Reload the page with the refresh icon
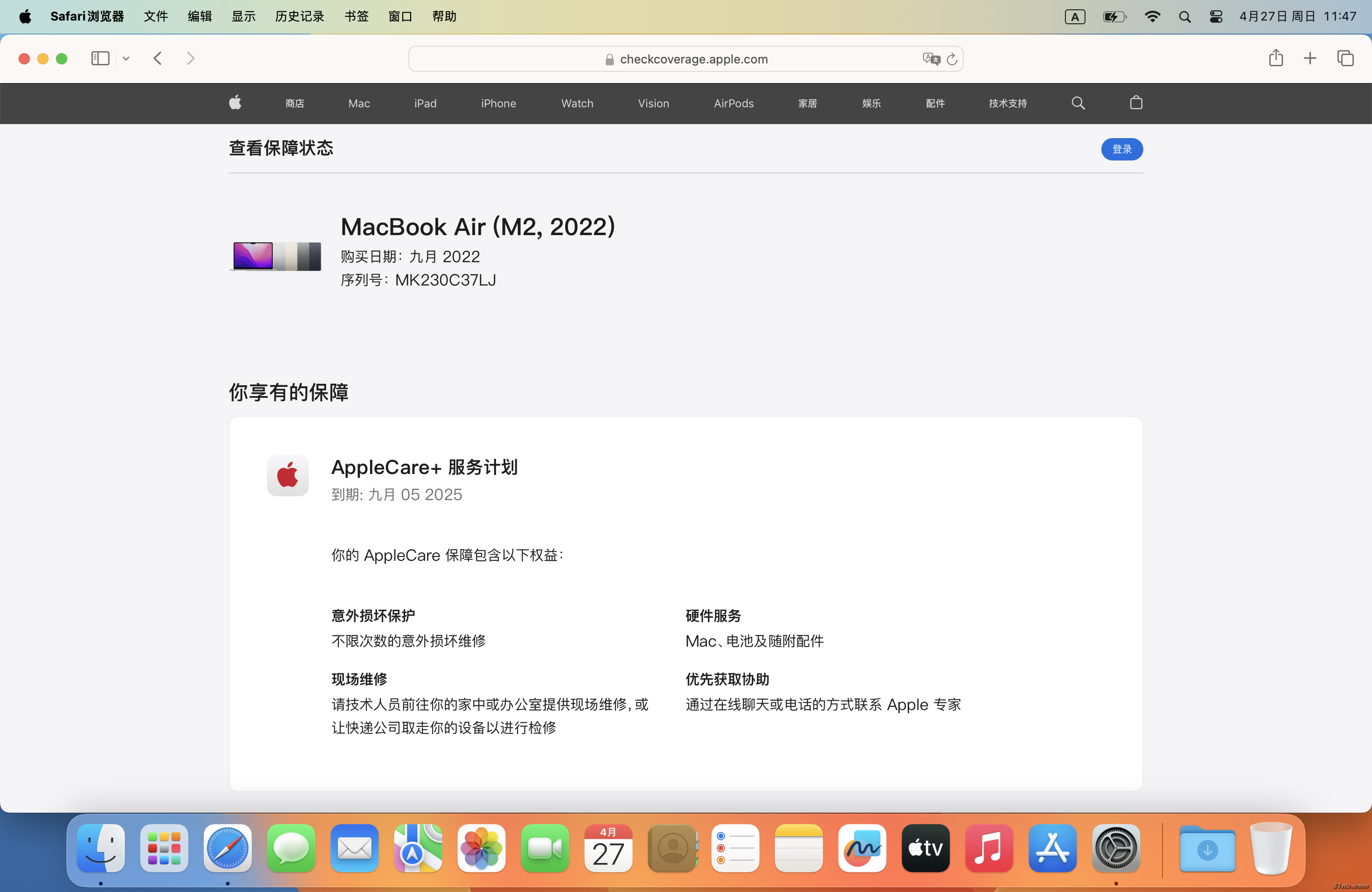Viewport: 1372px width, 892px height. pos(952,59)
